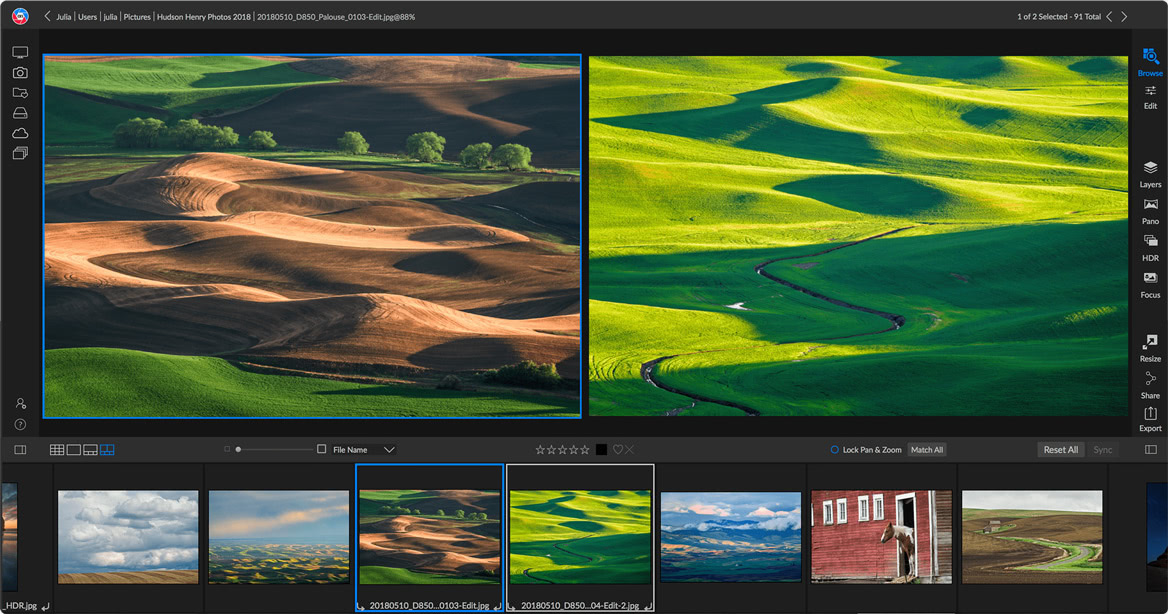Toggle the right panel visibility

click(1151, 449)
